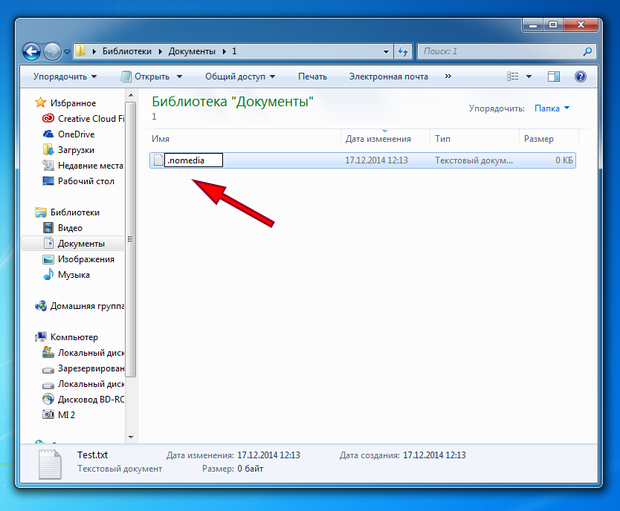The image size is (620, 511).
Task: Click the Печать toolbar button
Action: pos(312,76)
